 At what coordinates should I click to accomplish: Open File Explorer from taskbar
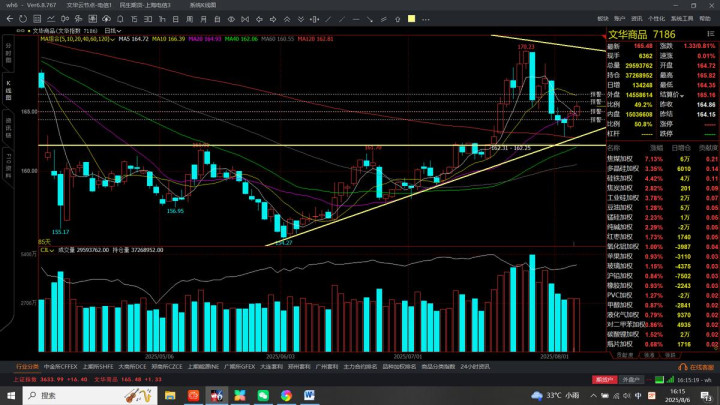click(x=170, y=395)
